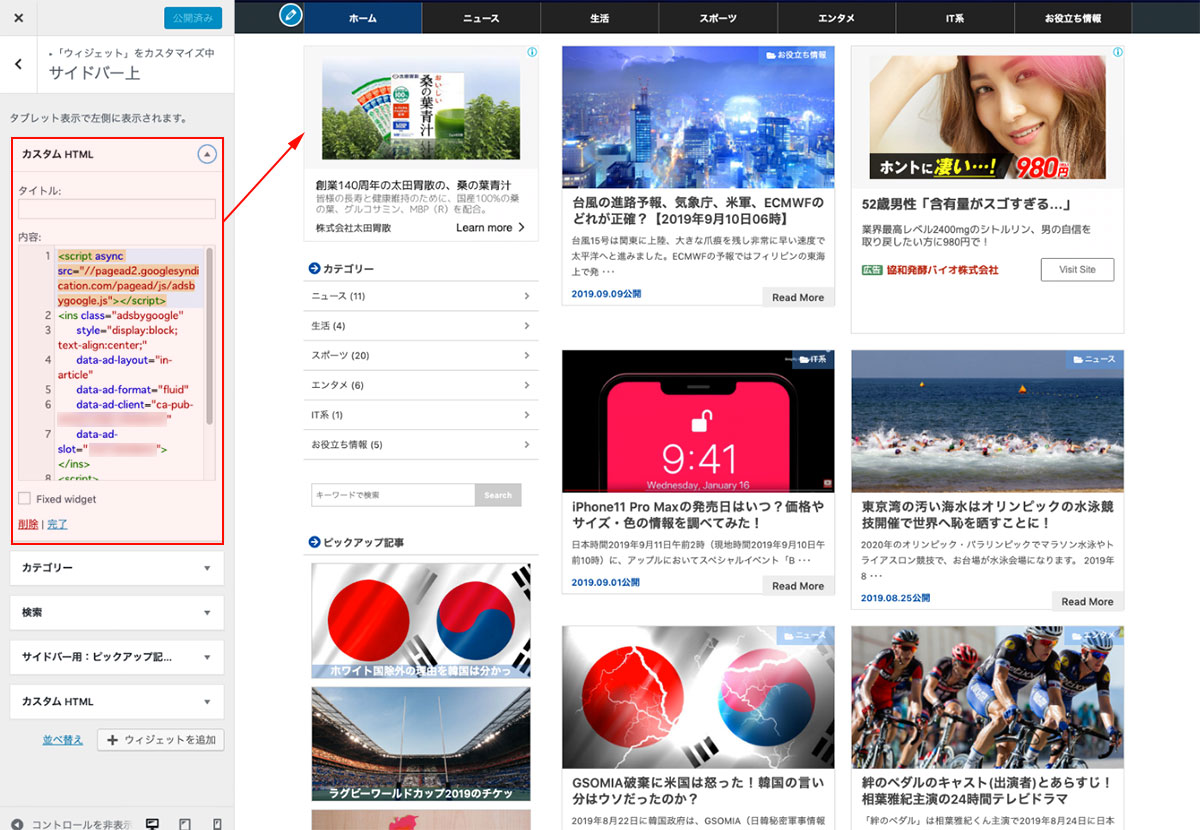
Task: Click the headline 絆のペダルのキャスト(出演者)とあらすじ！
Action: point(986,791)
